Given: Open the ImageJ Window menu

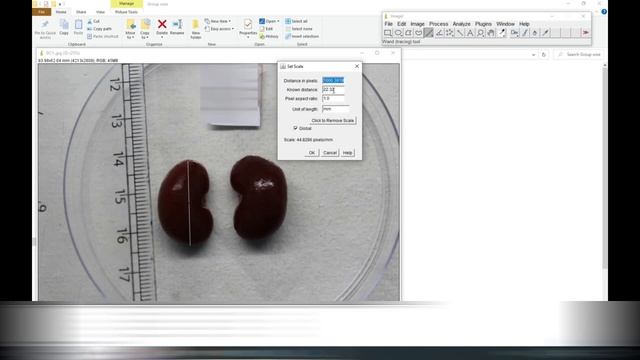Looking at the screenshot, I should (x=505, y=24).
